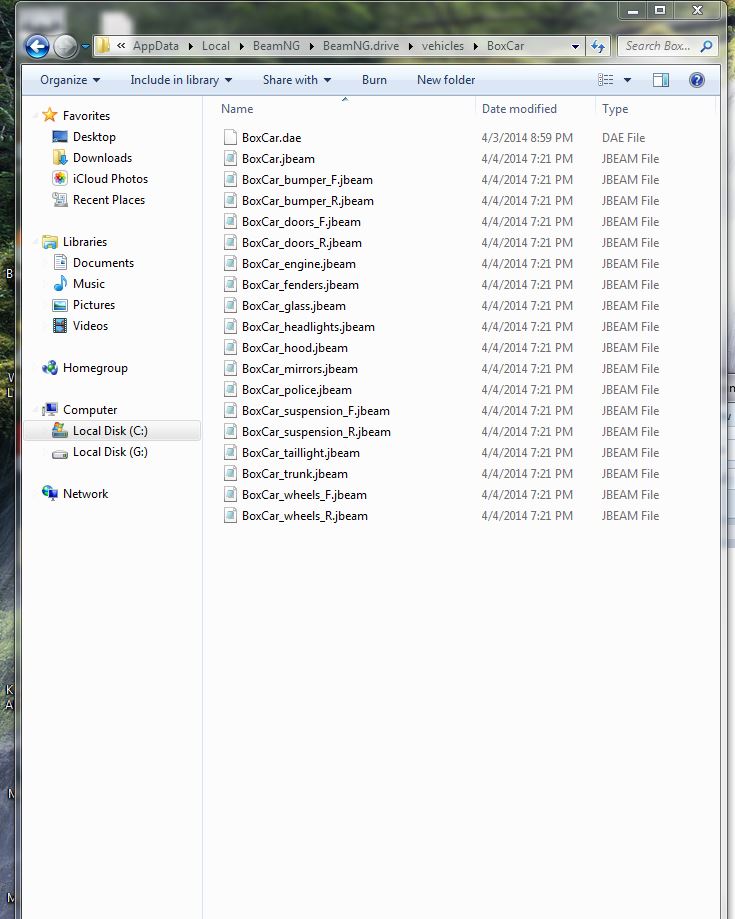735x919 pixels.
Task: Select BoxCar_doors_F.jbeam file
Action: [301, 222]
